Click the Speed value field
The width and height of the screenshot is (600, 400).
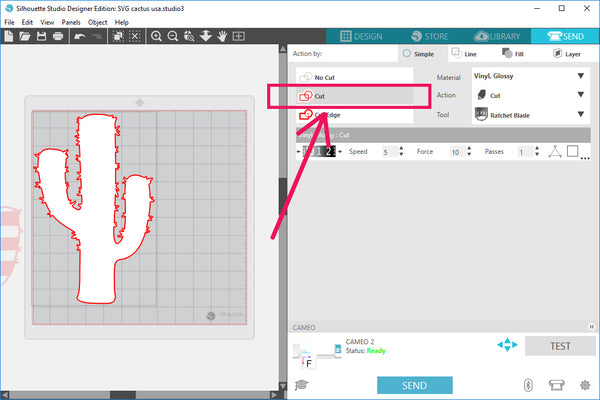389,152
